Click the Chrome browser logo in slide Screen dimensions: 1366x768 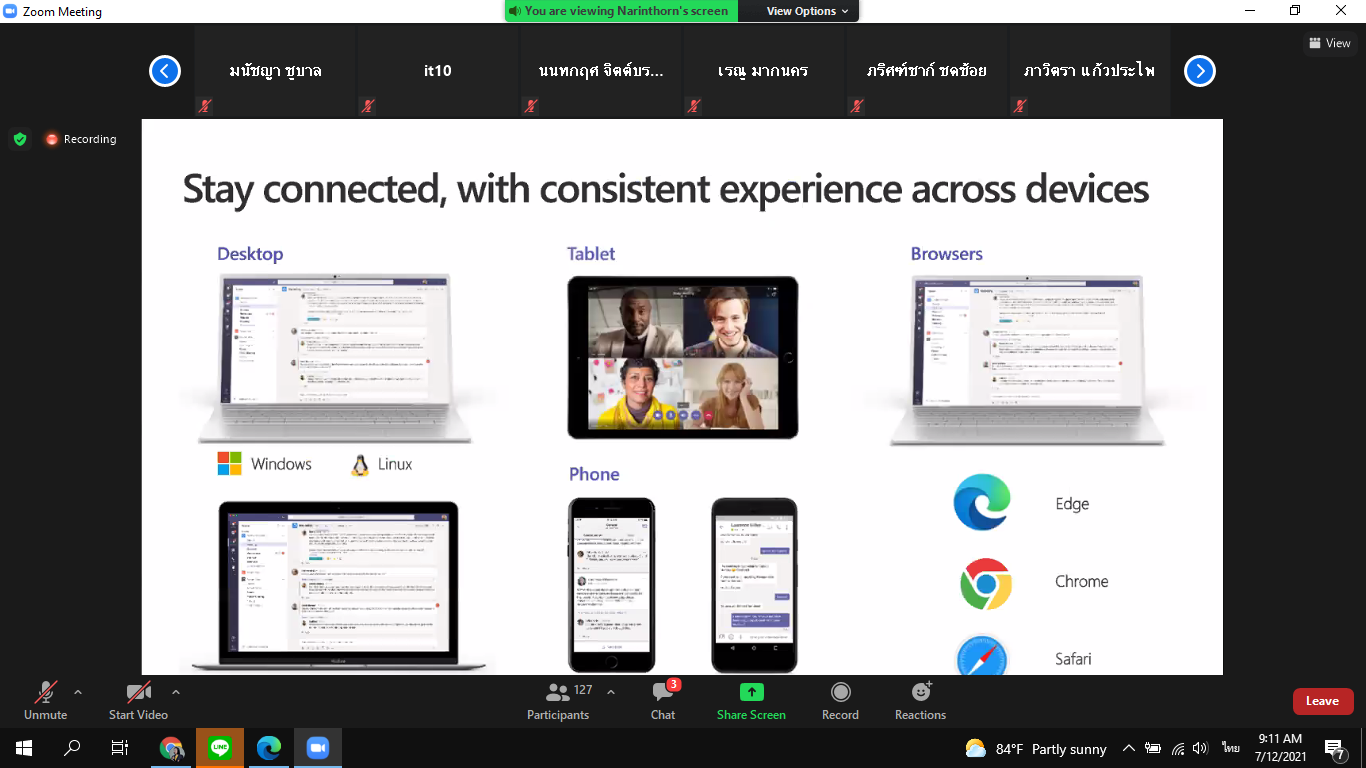tap(985, 584)
